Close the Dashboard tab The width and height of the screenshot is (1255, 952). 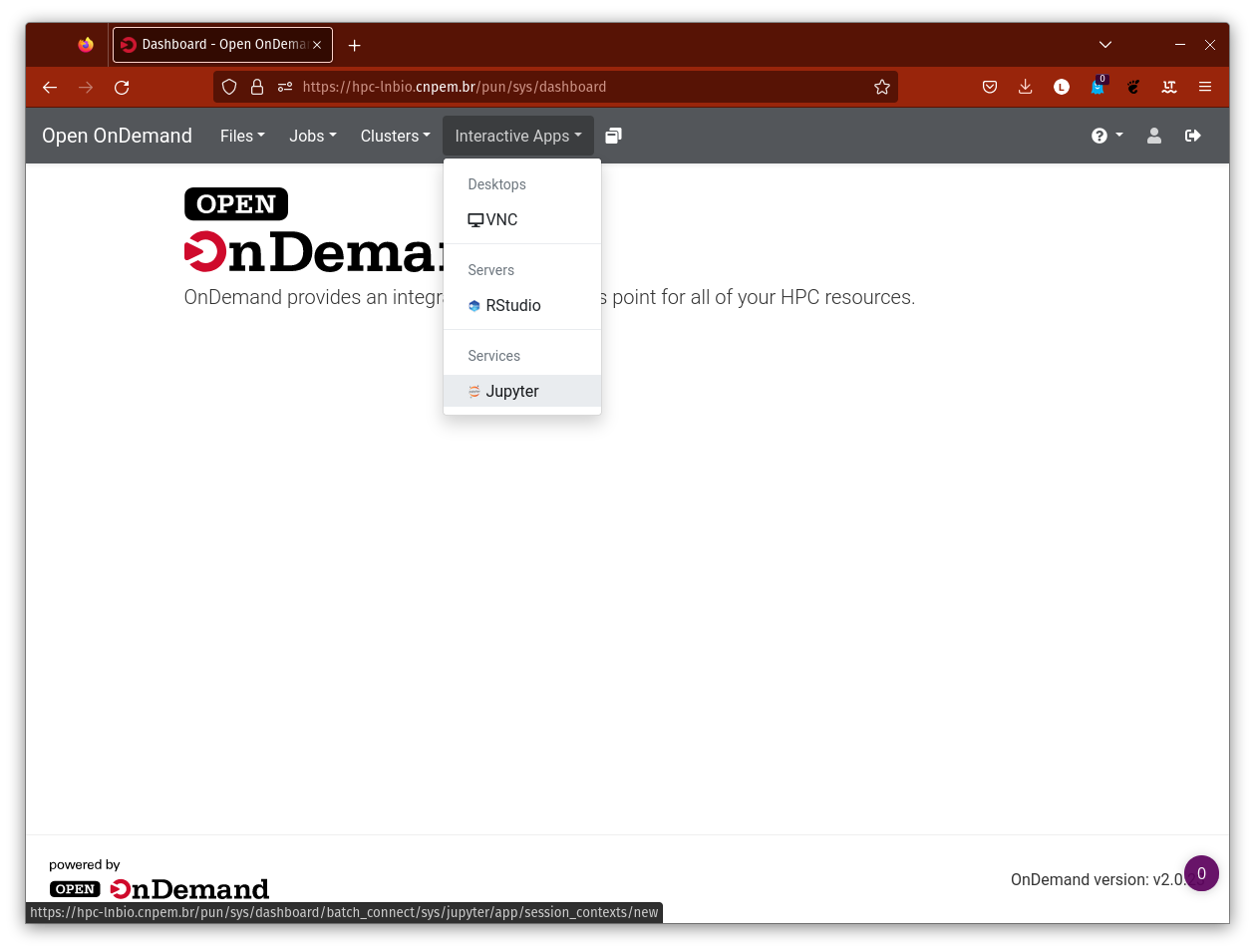pos(317,45)
